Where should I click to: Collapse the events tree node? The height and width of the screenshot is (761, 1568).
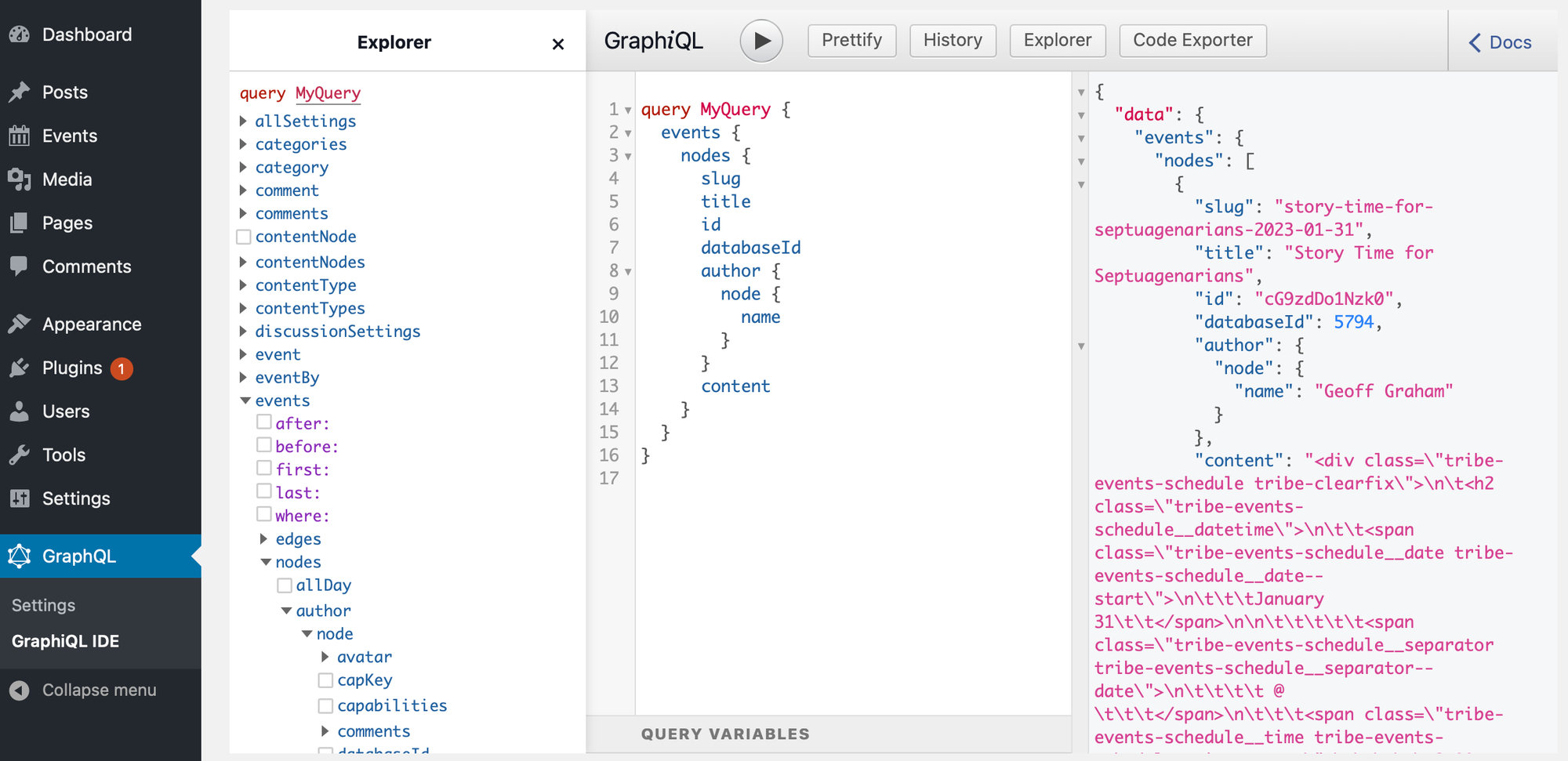pos(245,400)
